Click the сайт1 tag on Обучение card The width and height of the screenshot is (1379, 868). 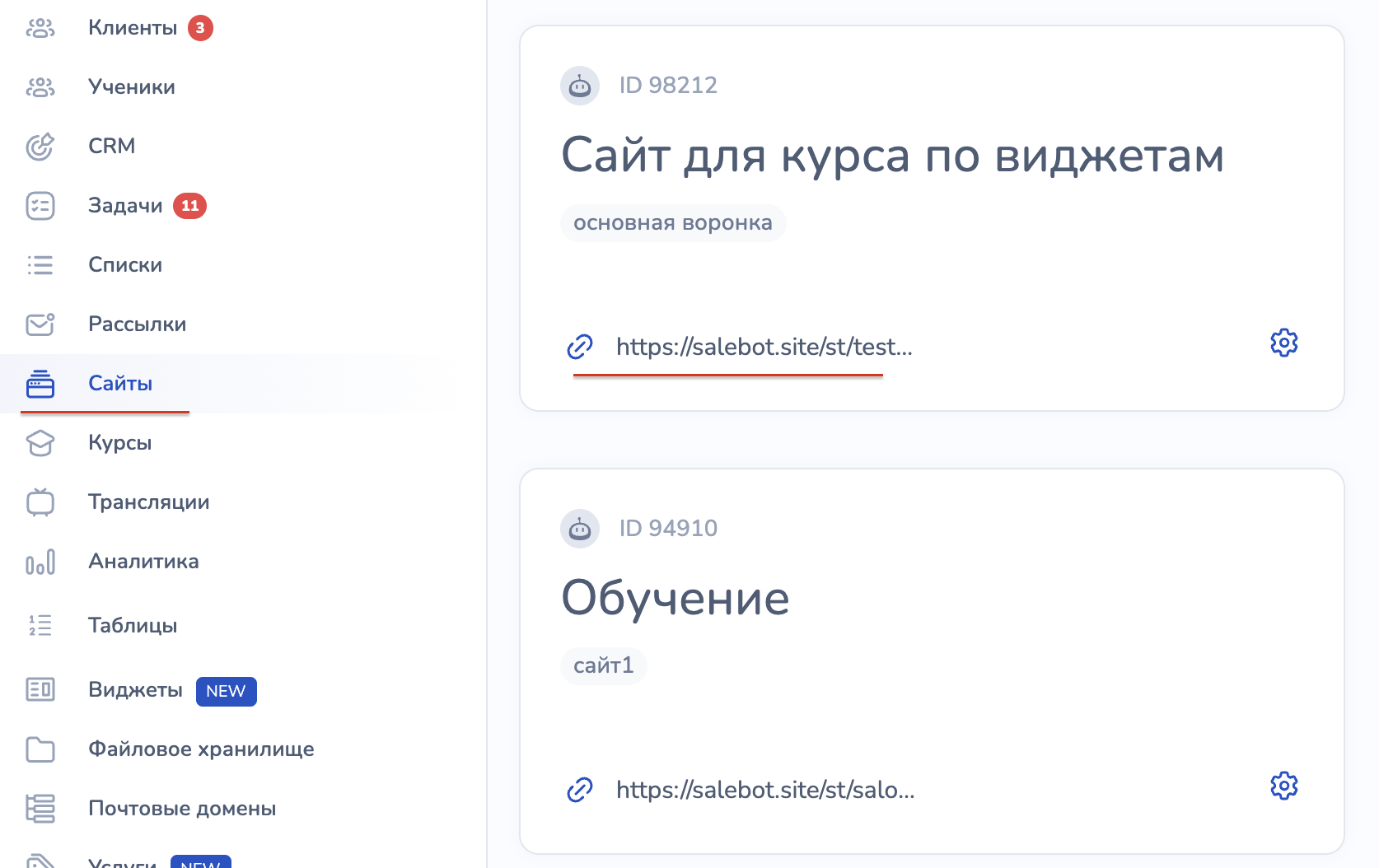[603, 665]
